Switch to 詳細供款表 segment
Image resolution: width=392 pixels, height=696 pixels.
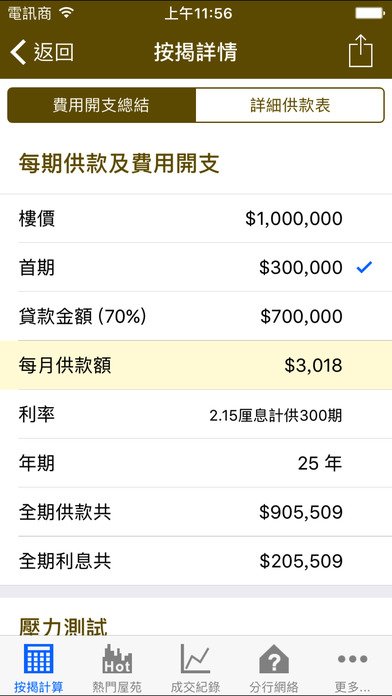(x=290, y=105)
